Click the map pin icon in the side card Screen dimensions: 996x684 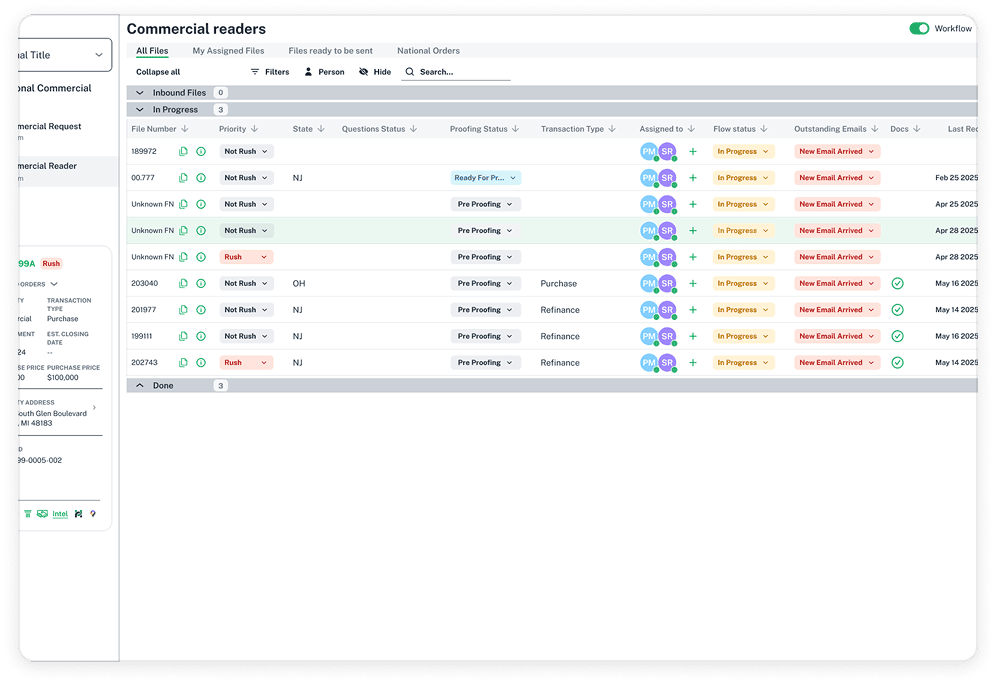coord(93,514)
